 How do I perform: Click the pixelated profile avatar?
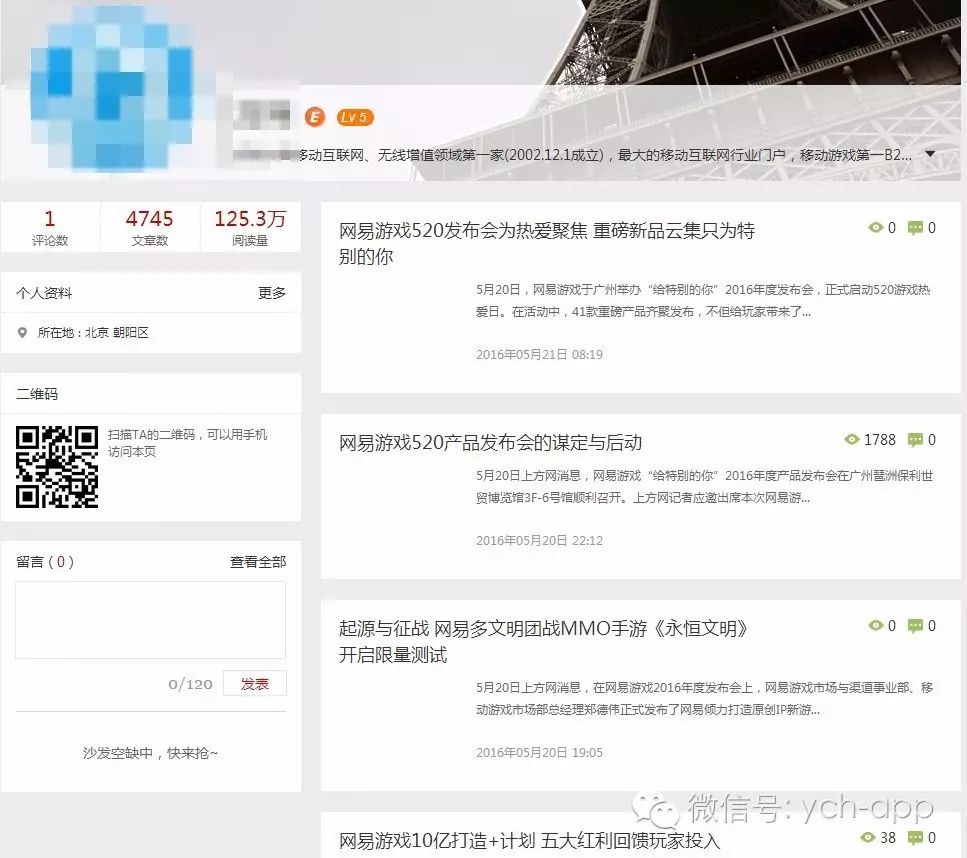[x=111, y=89]
